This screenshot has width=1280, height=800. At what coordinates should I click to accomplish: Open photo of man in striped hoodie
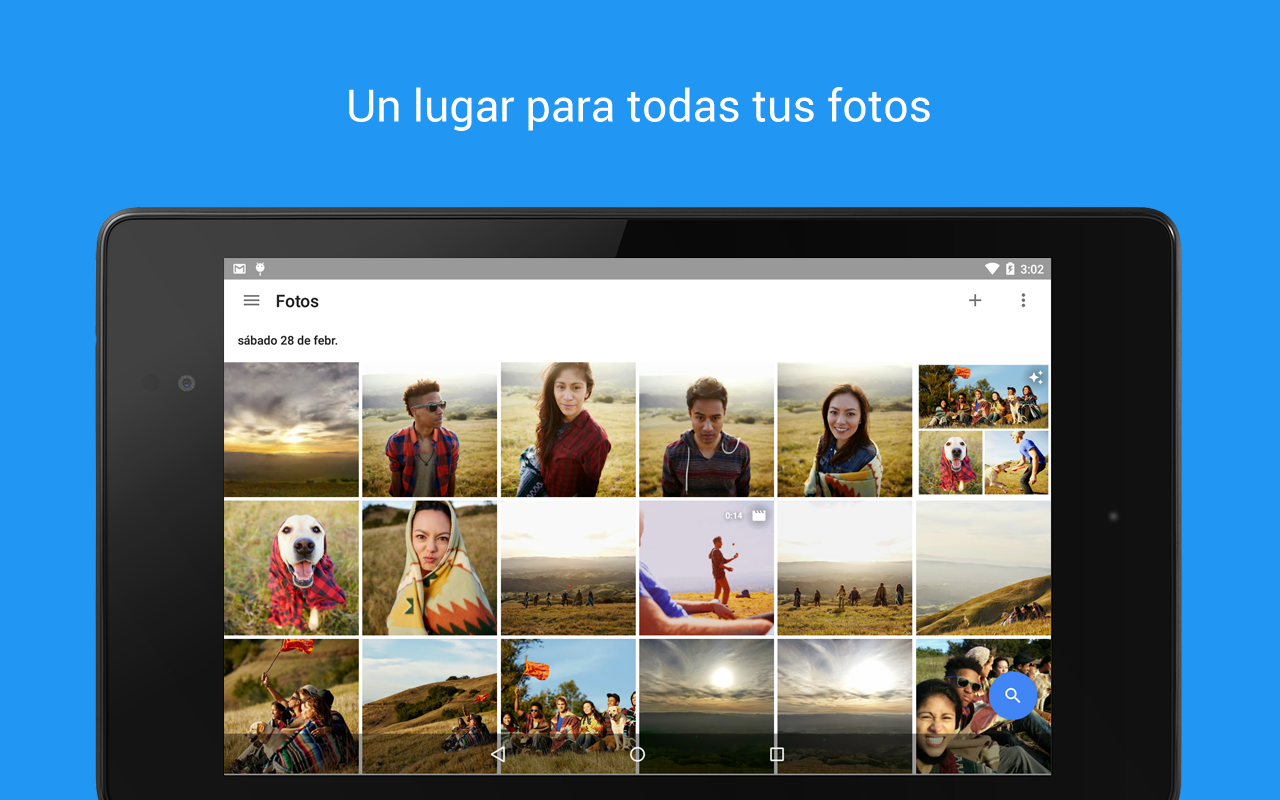pos(707,429)
